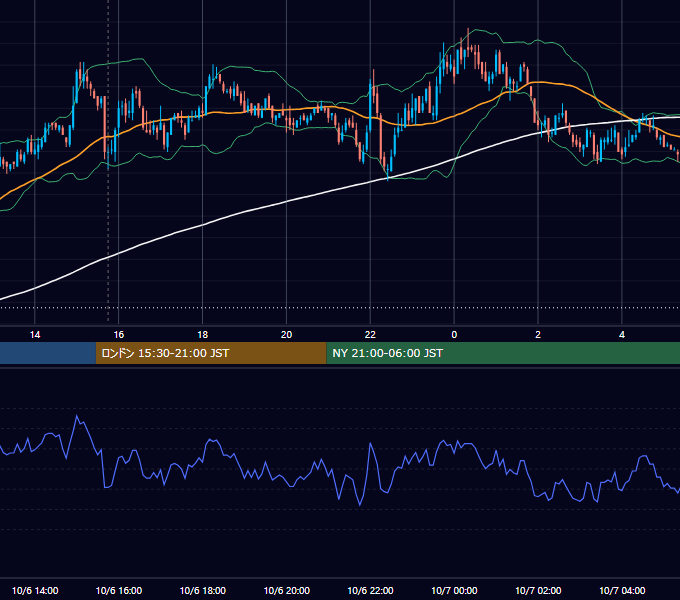Click the 4 hour label on price chart axis
The height and width of the screenshot is (600, 680).
[x=622, y=335]
